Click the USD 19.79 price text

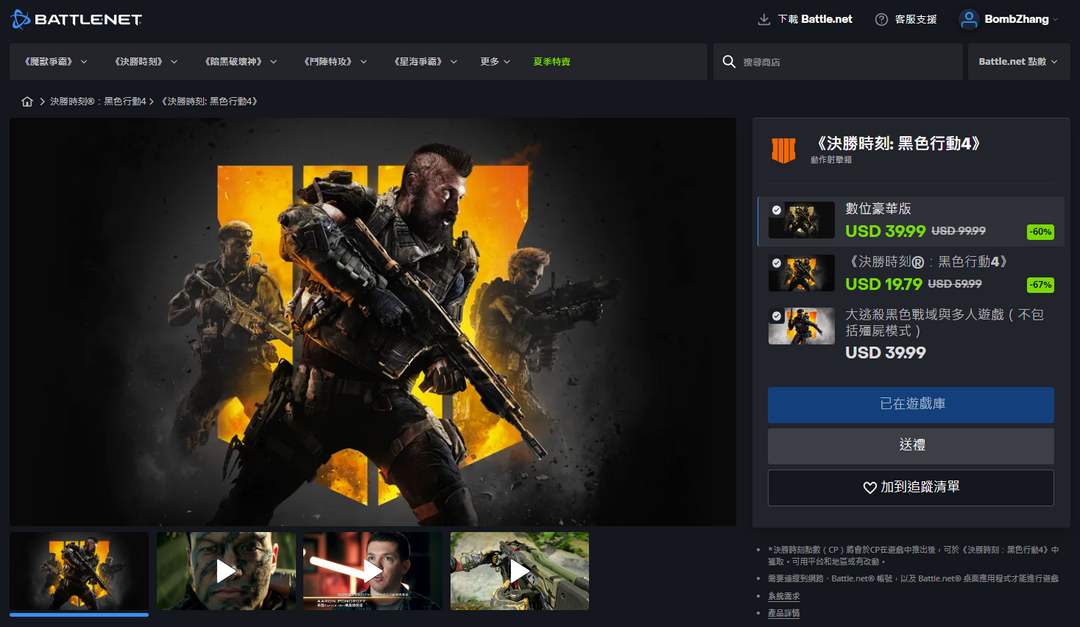click(884, 284)
